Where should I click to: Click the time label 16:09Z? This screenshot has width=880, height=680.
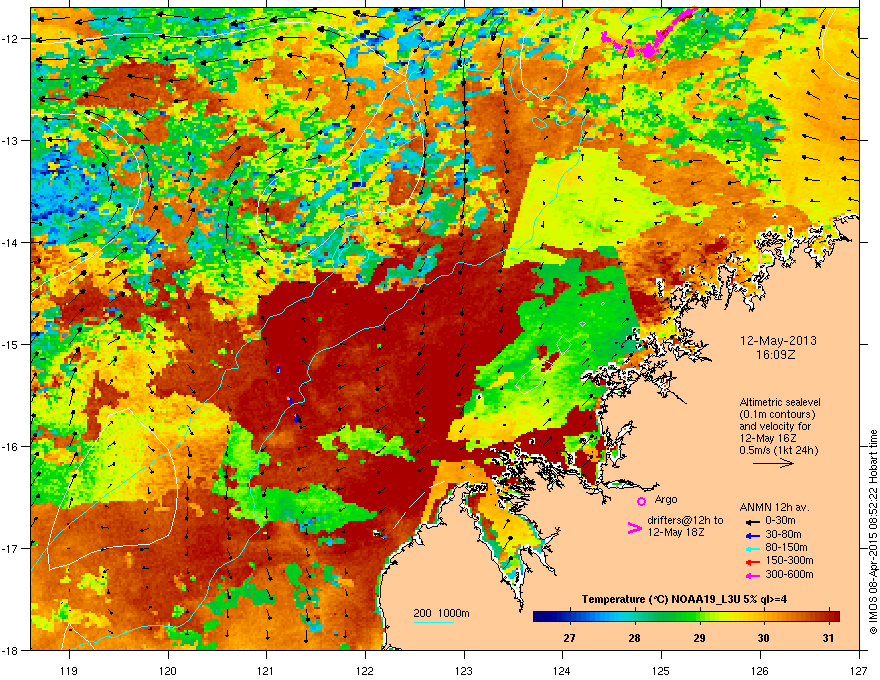[776, 355]
